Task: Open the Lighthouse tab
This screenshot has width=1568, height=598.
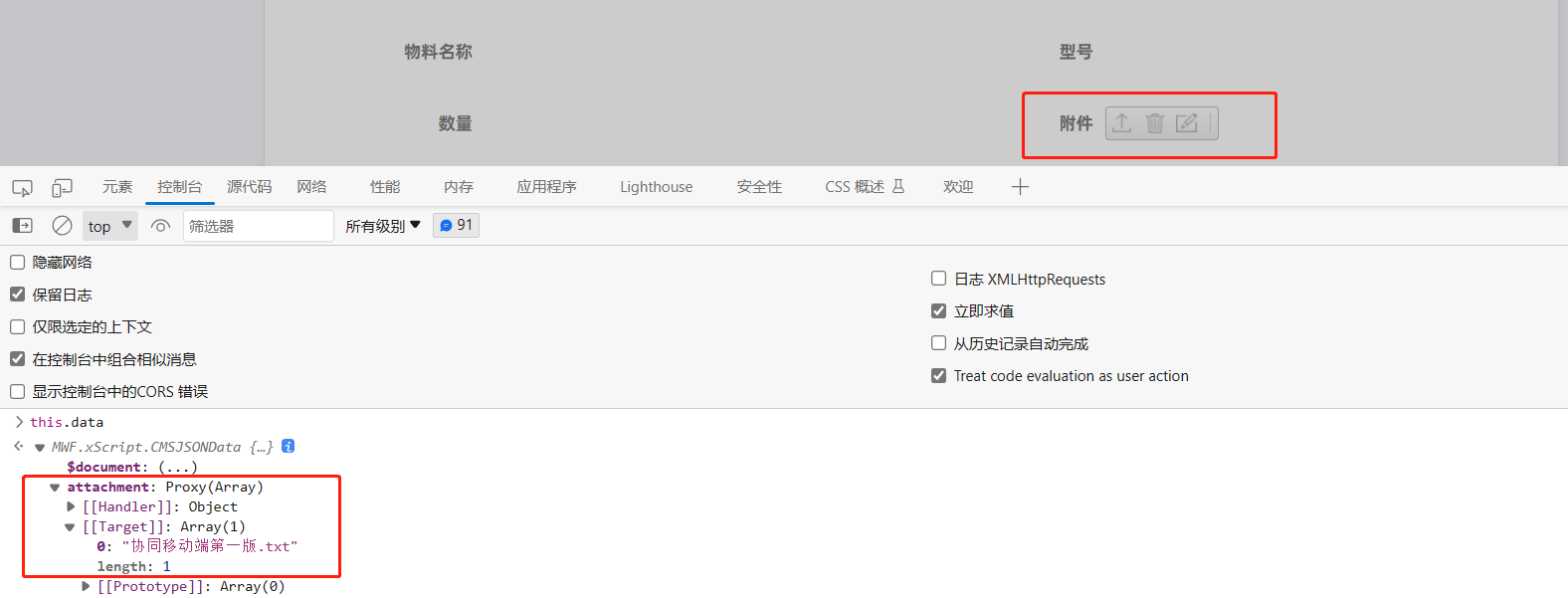Action: coord(657,187)
